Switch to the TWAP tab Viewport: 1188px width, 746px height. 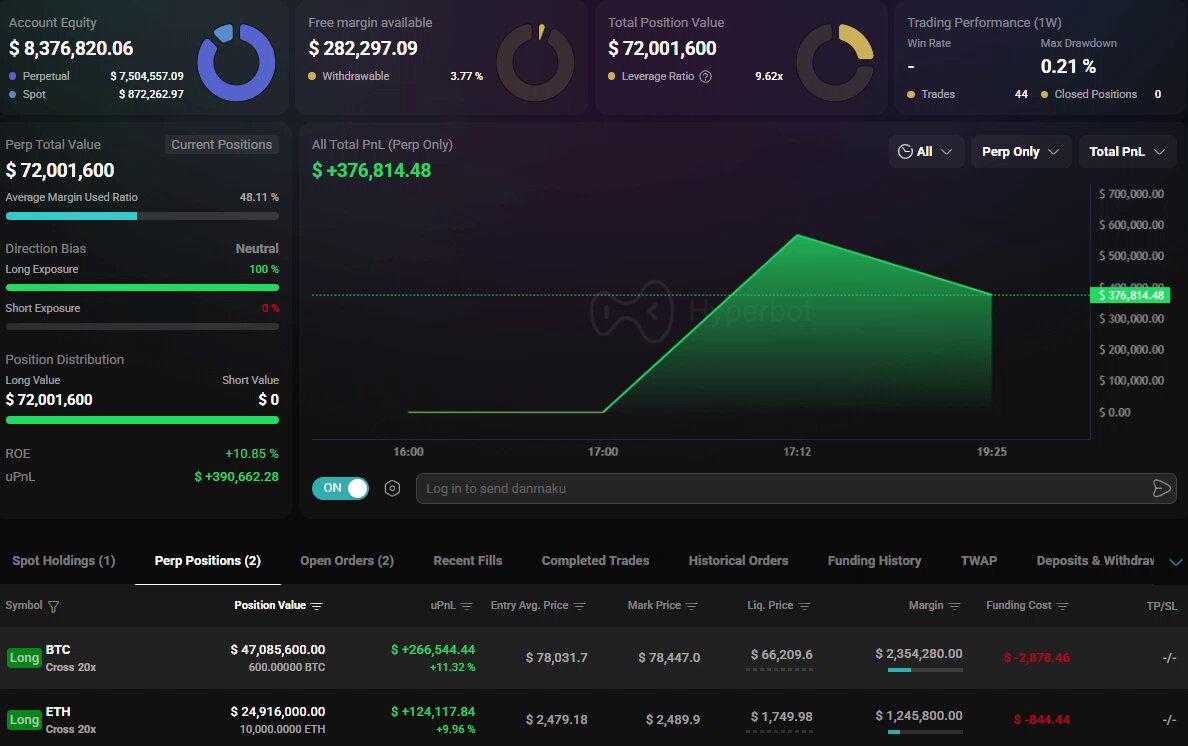click(979, 560)
